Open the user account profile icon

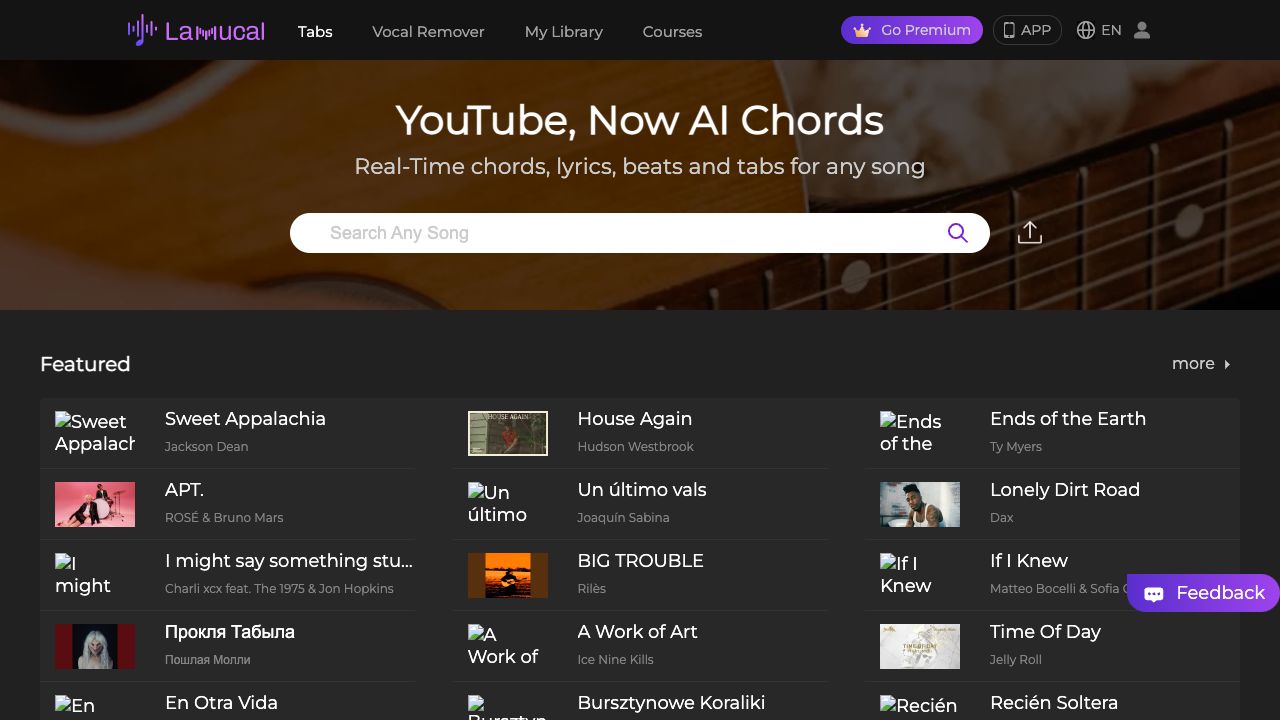pos(1142,30)
